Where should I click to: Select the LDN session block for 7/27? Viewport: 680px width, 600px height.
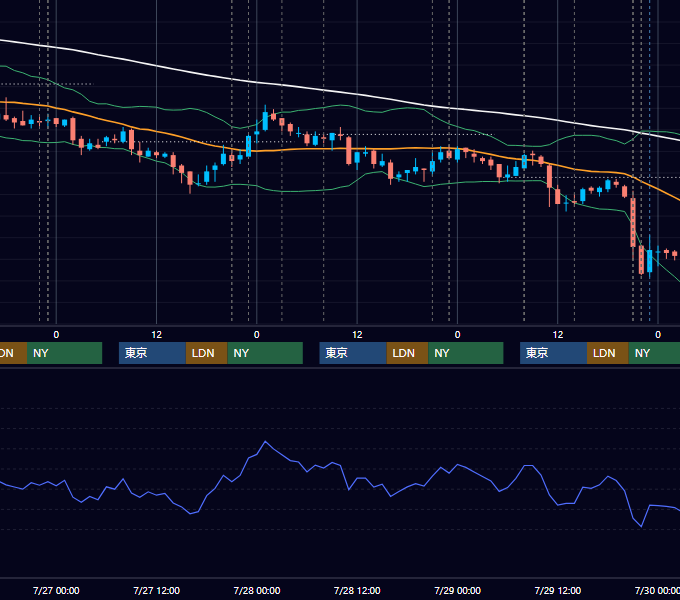206,353
